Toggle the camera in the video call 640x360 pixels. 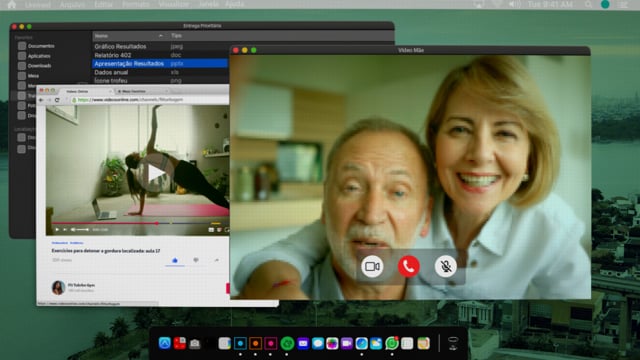pyautogui.click(x=372, y=267)
